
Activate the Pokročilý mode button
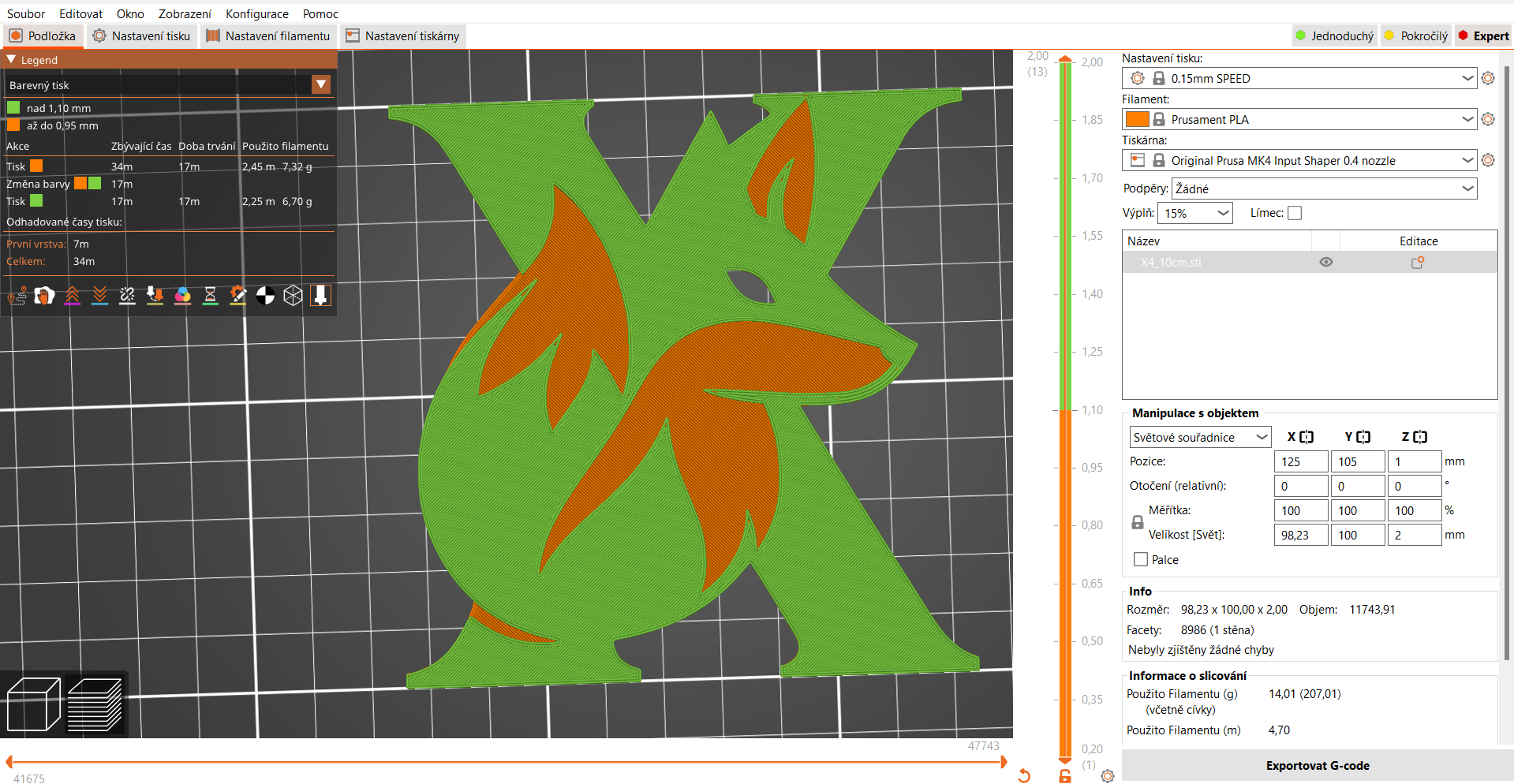(x=1415, y=35)
